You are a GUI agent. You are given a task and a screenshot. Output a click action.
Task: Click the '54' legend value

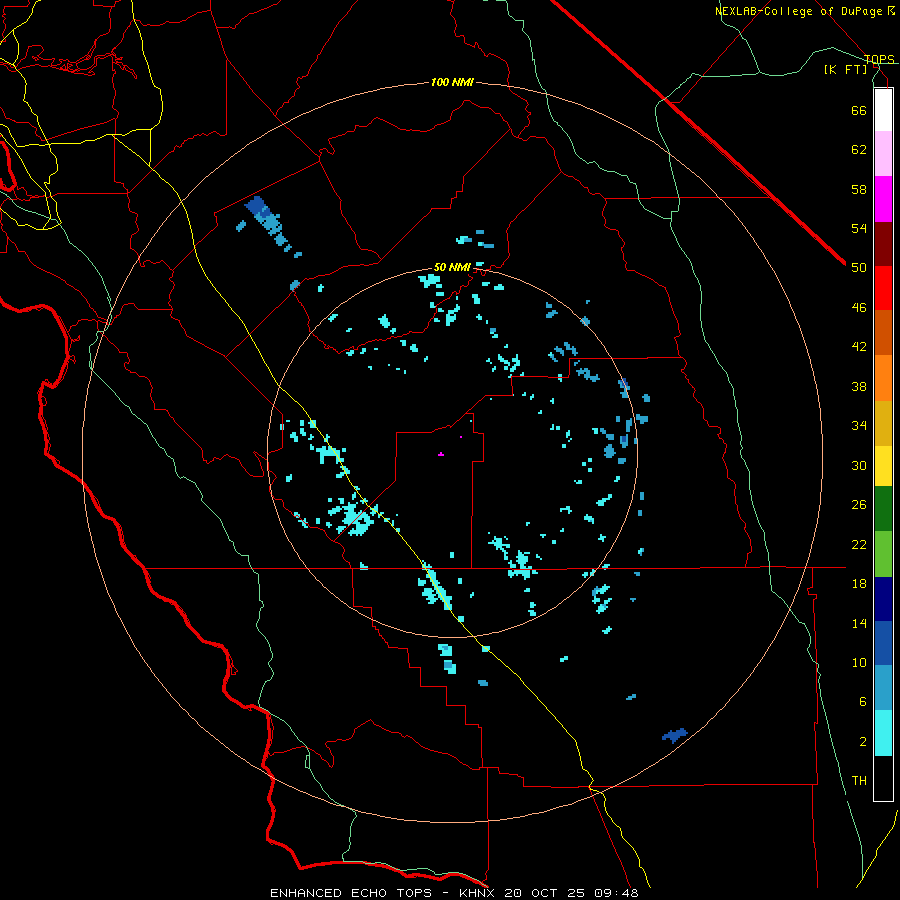(859, 228)
